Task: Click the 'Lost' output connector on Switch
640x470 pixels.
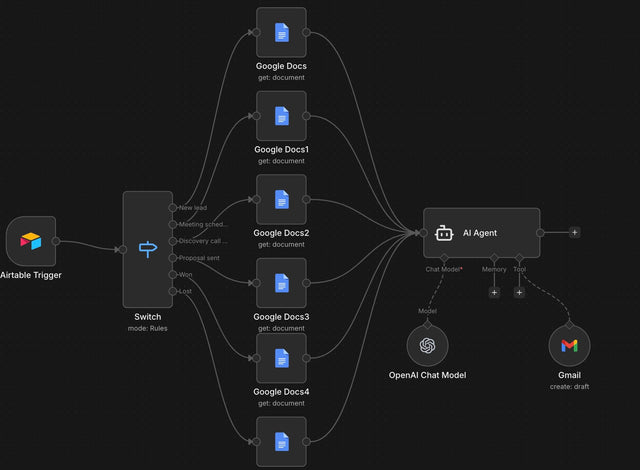Action: [173, 291]
